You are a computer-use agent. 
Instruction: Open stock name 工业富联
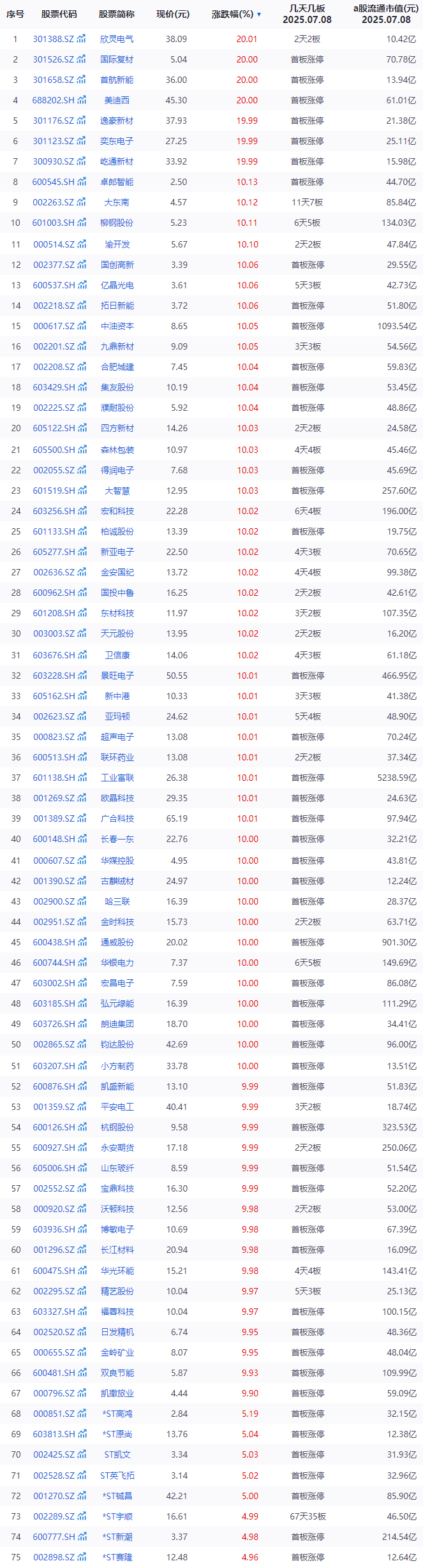point(117,778)
